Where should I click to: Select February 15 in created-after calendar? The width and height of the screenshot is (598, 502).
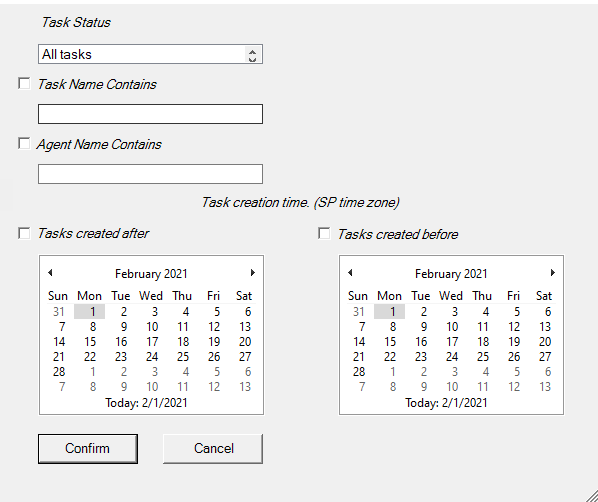pyautogui.click(x=90, y=341)
